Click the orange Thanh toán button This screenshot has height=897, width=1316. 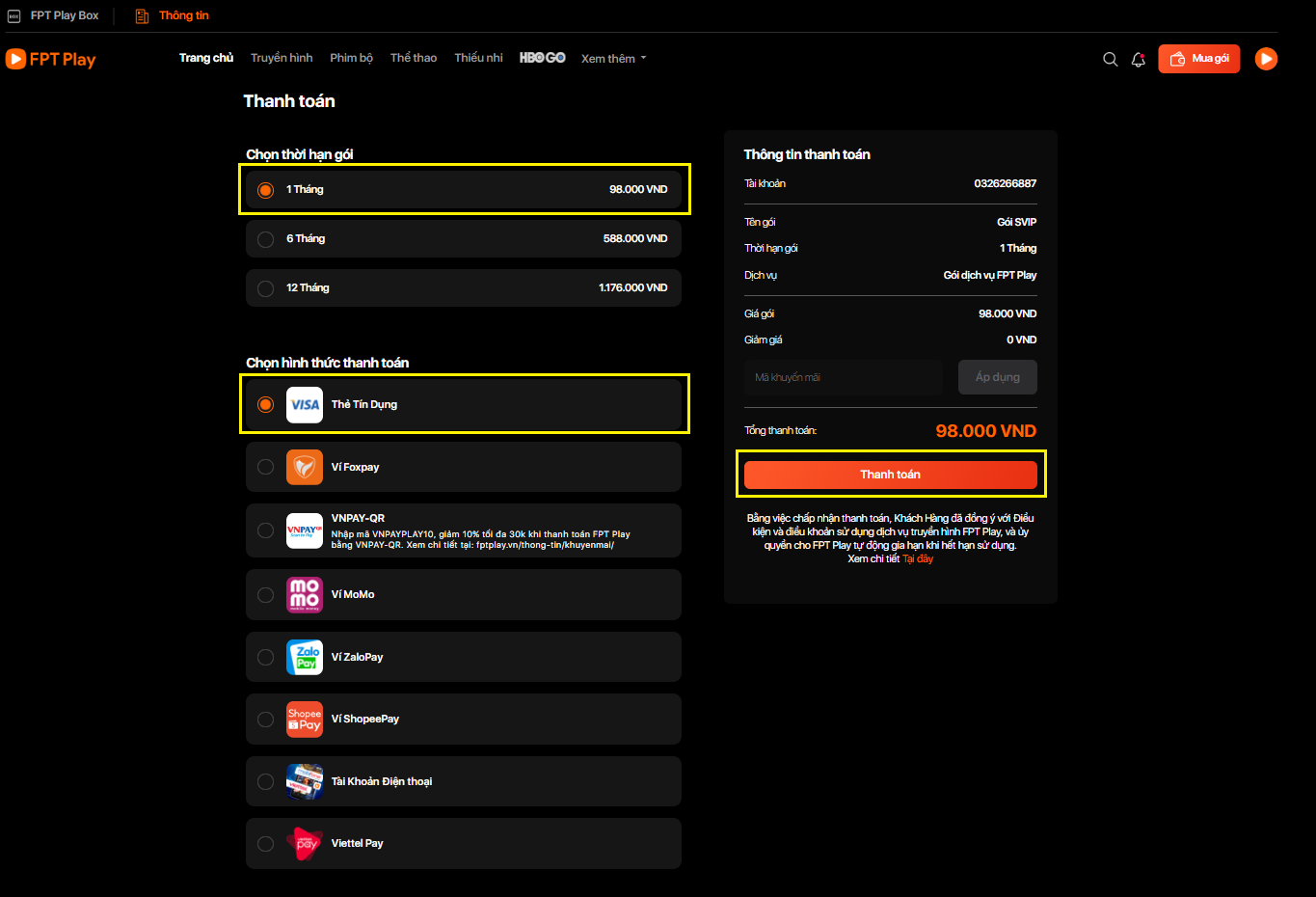coord(891,475)
